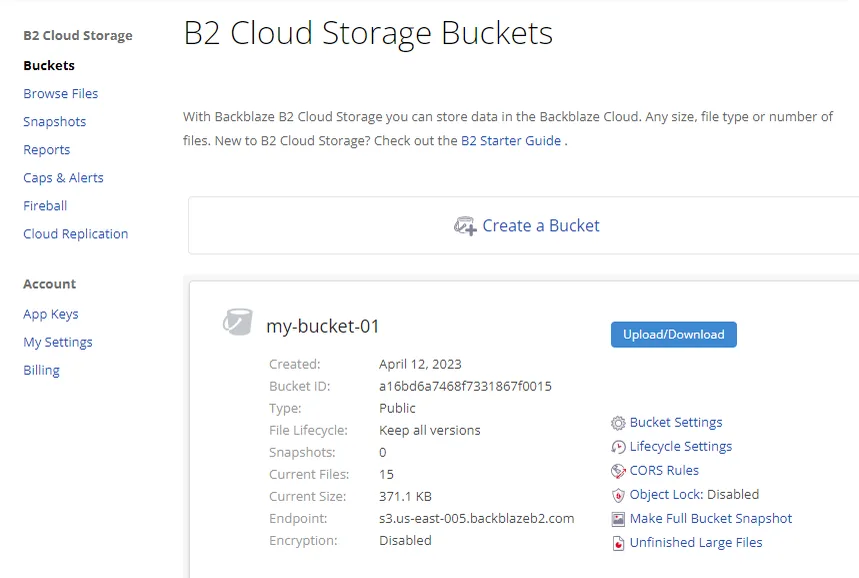Open the B2 Starter Guide link

click(x=511, y=141)
